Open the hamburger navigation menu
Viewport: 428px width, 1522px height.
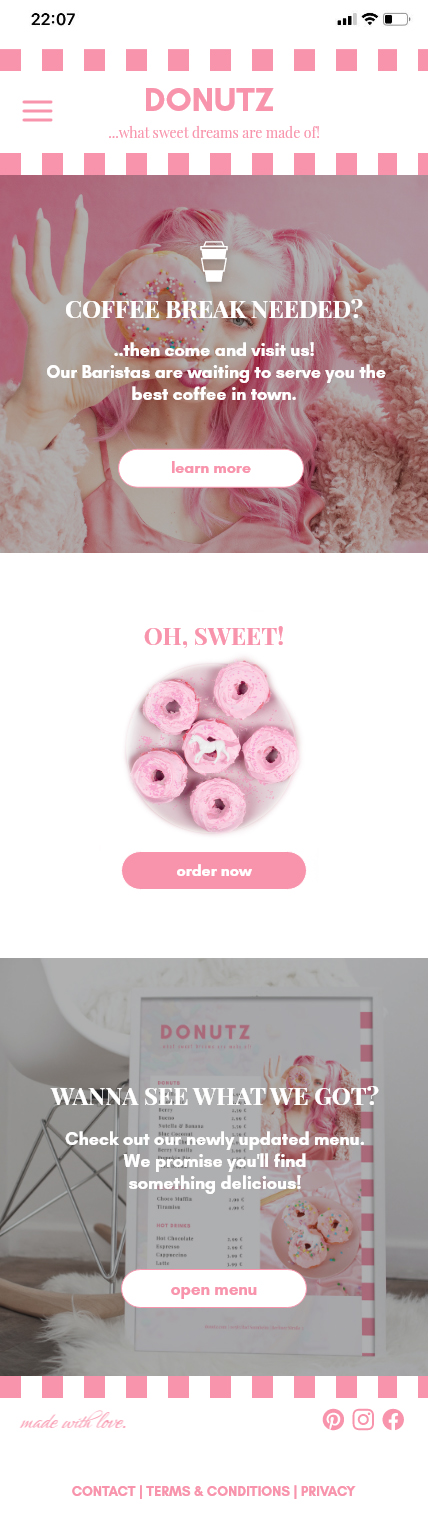click(37, 110)
